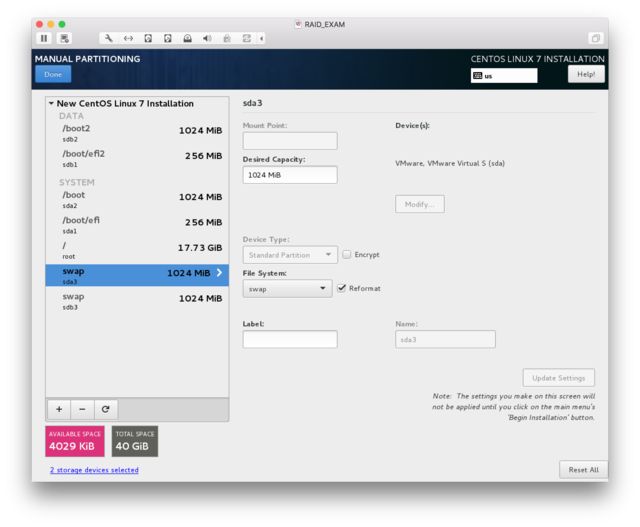Click the network adapter arrows icon
640x527 pixels.
point(128,38)
